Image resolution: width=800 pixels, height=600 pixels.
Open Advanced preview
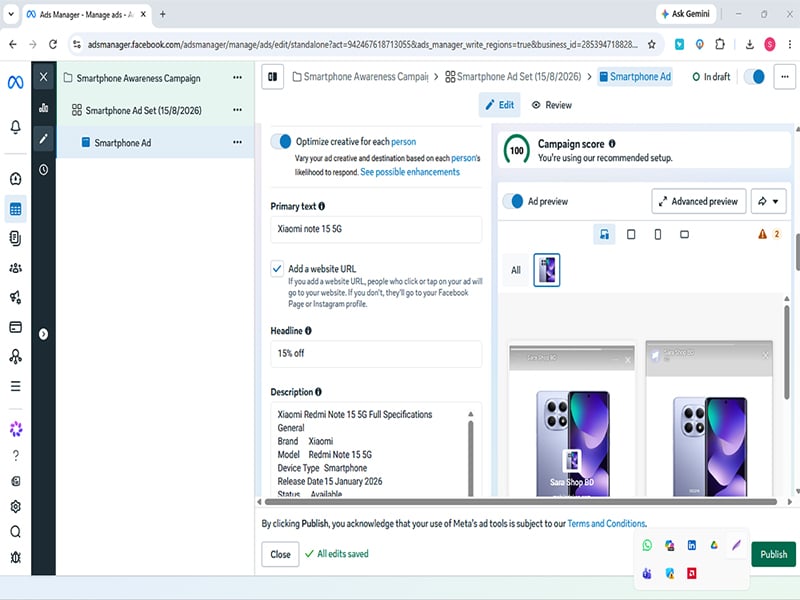[698, 201]
